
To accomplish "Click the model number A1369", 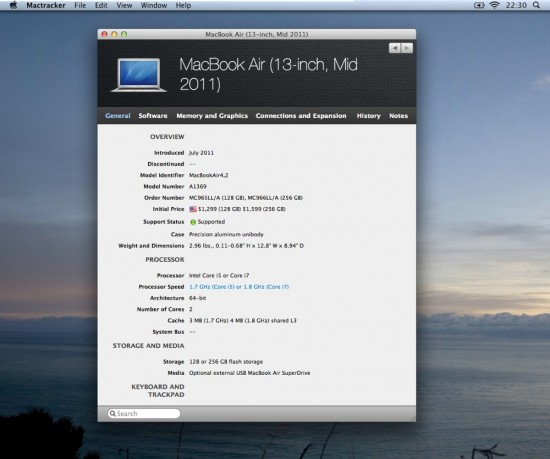I will [198, 187].
